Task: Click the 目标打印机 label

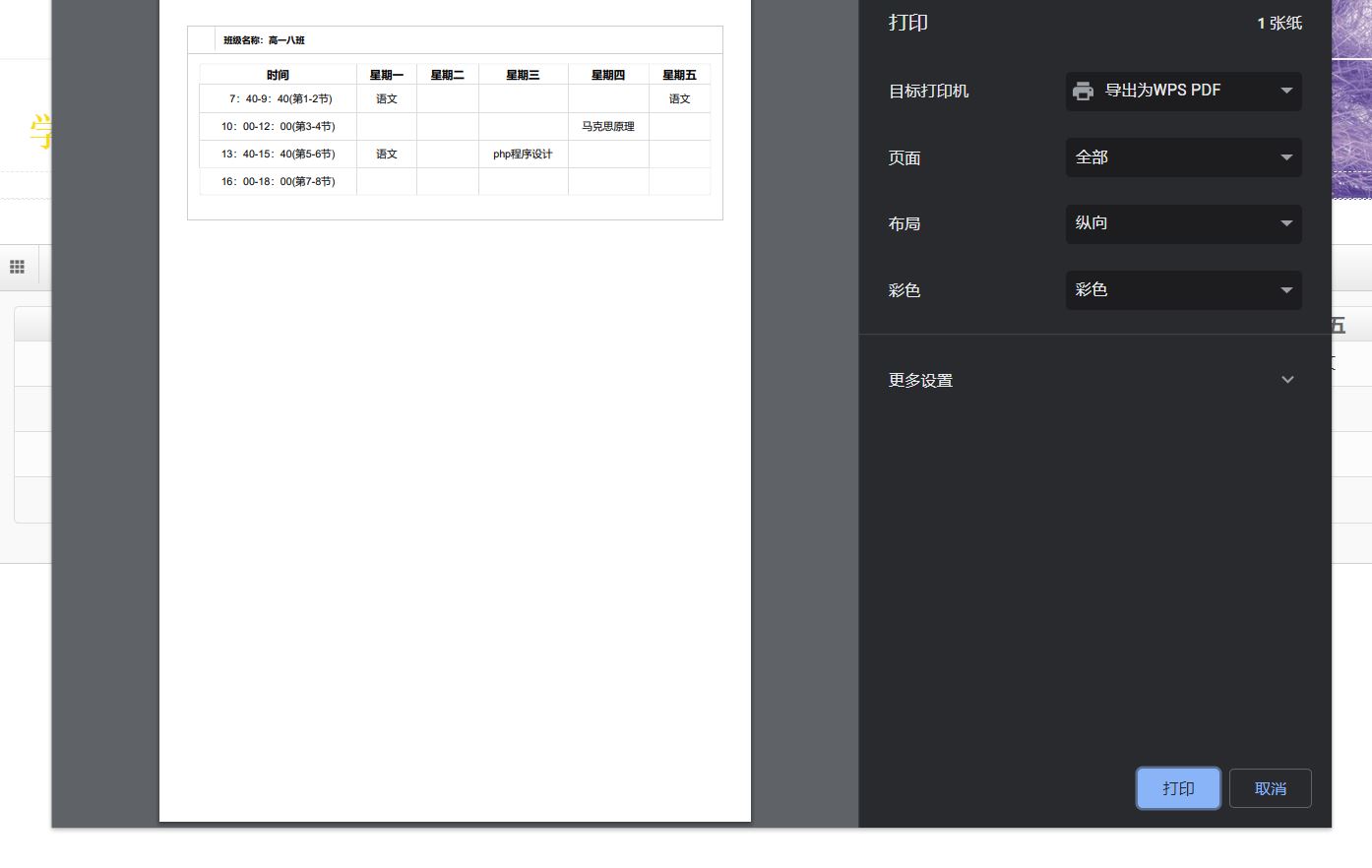Action: [928, 91]
